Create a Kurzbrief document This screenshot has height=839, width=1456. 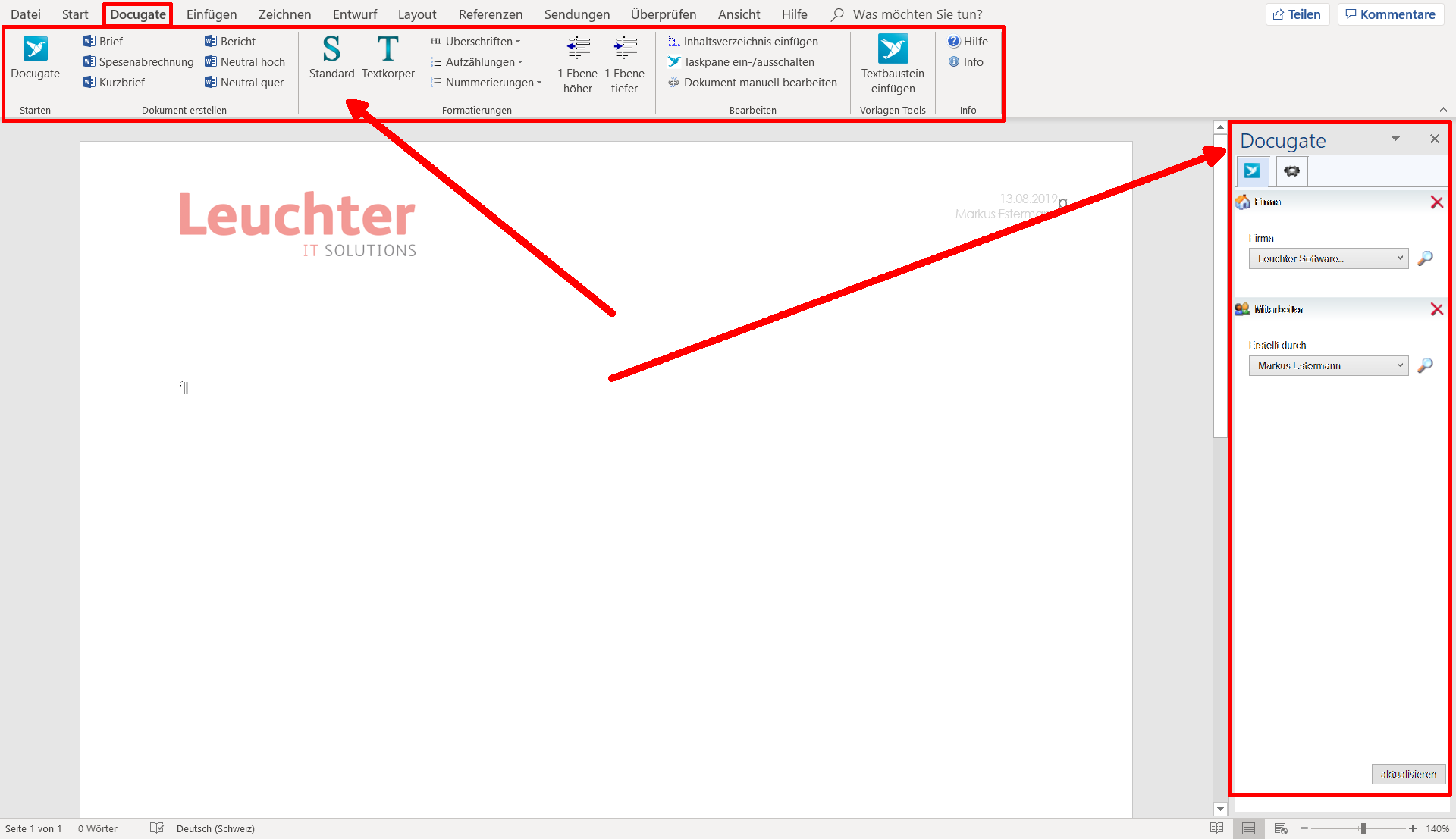(x=114, y=82)
